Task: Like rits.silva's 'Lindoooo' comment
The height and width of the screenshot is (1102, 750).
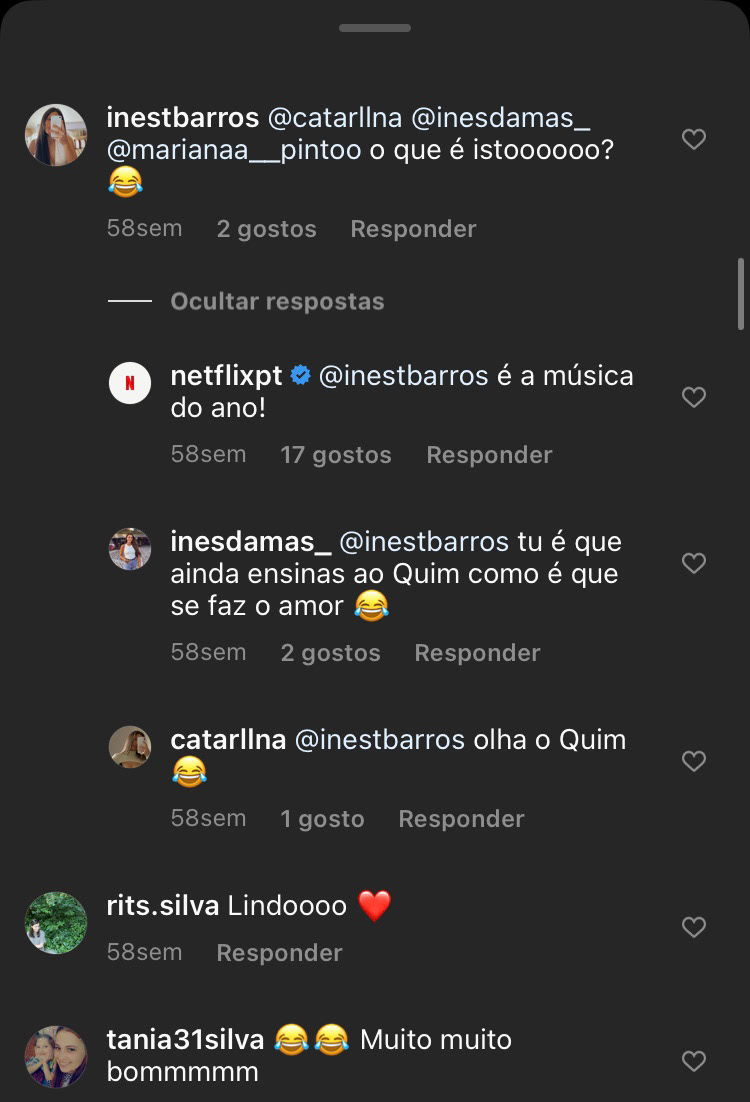Action: click(694, 927)
